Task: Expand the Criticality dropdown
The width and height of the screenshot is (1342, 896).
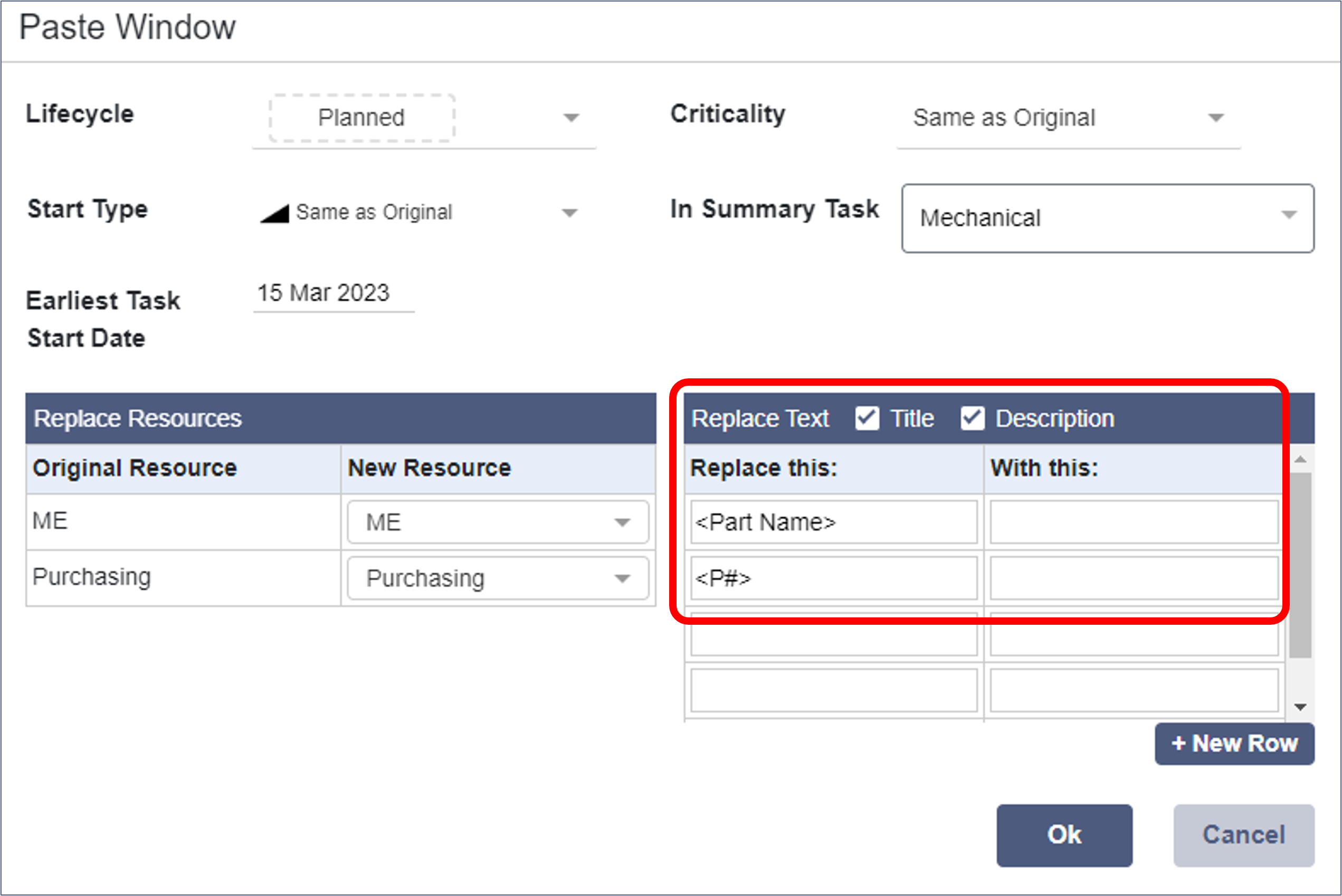Action: click(1067, 118)
